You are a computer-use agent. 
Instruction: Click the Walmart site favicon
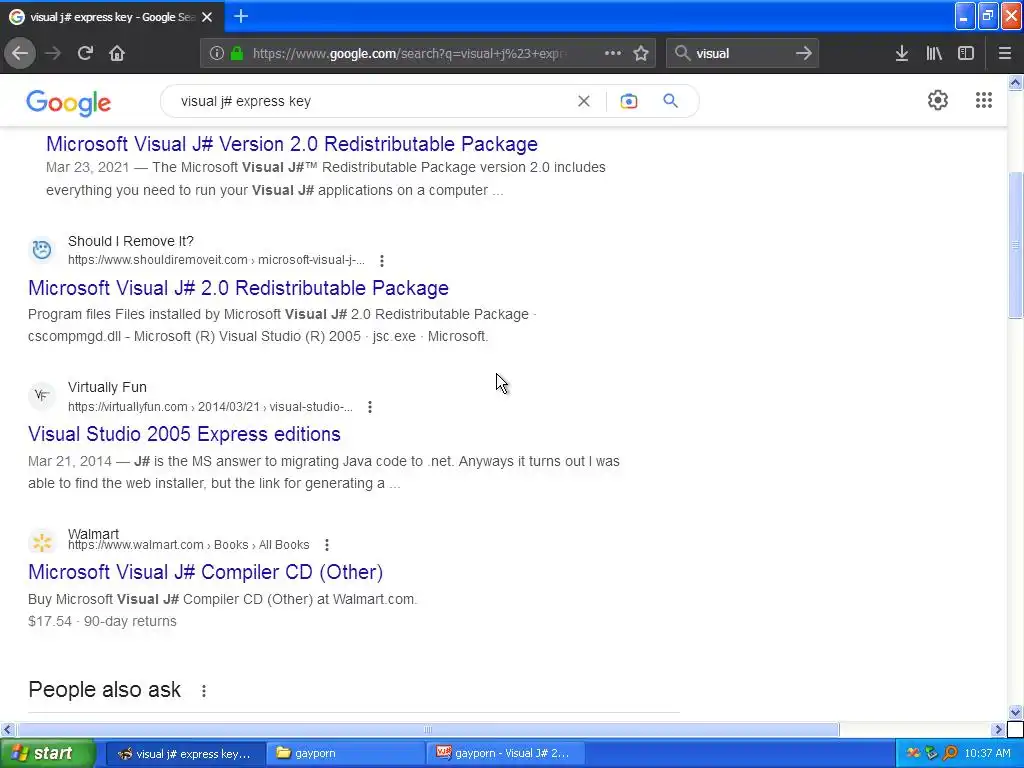42,541
